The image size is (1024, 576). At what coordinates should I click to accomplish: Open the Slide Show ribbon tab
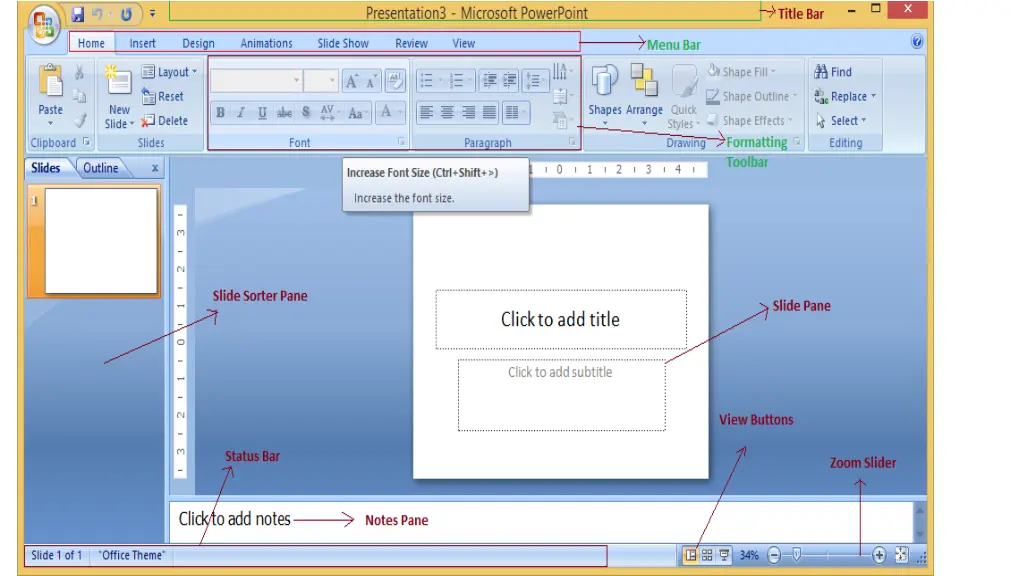click(x=343, y=43)
